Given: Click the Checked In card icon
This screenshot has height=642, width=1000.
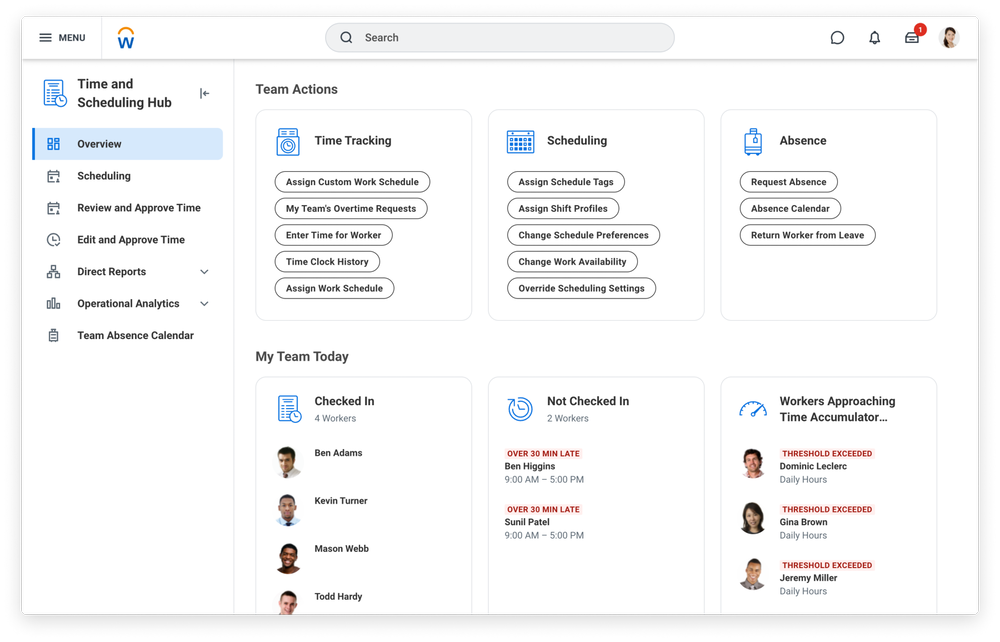Looking at the screenshot, I should coord(288,409).
